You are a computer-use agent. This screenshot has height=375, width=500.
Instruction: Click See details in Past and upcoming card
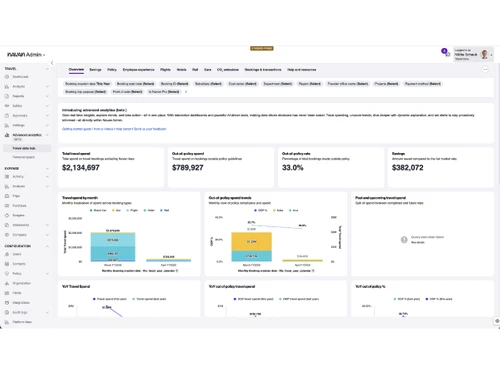[x=418, y=242]
